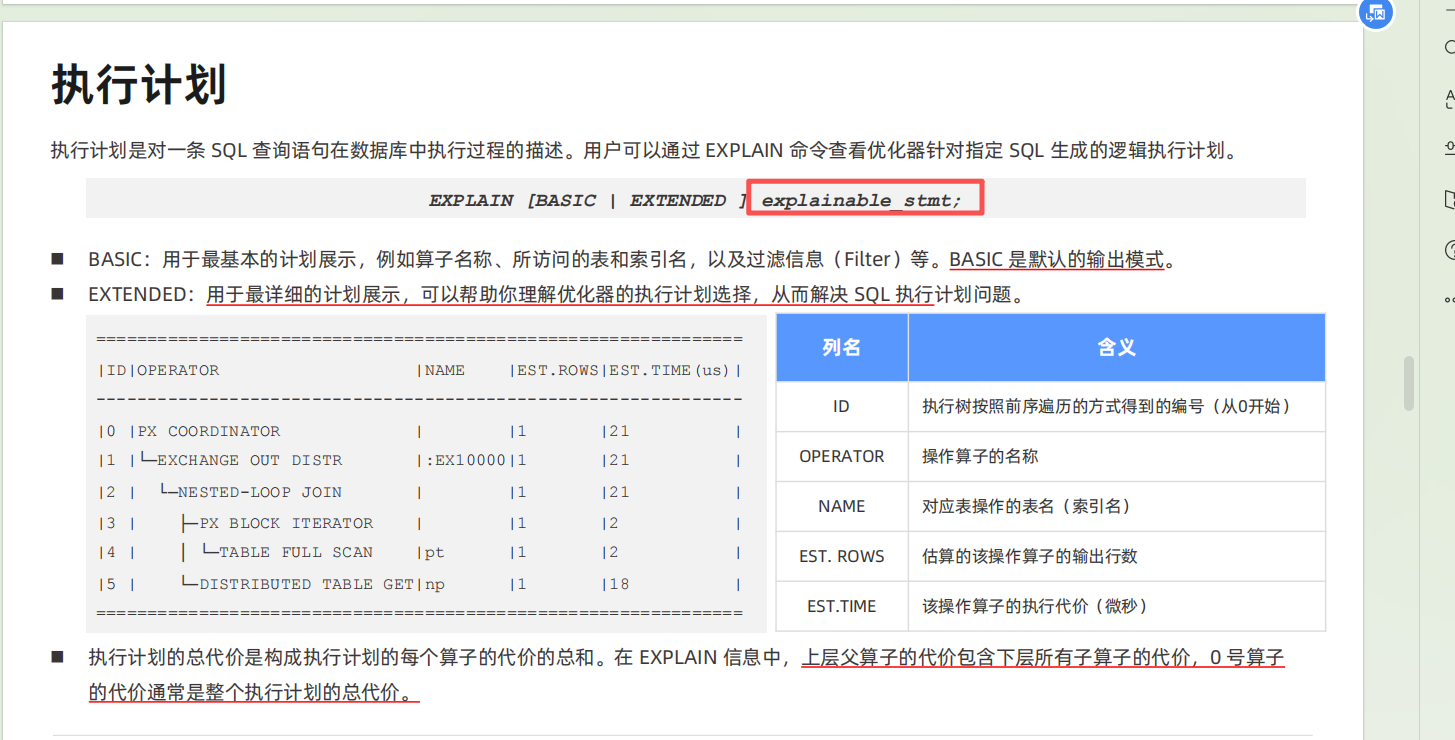Click the slider-style icon in right sidebar
Screen dimensions: 1455x740
(1449, 148)
